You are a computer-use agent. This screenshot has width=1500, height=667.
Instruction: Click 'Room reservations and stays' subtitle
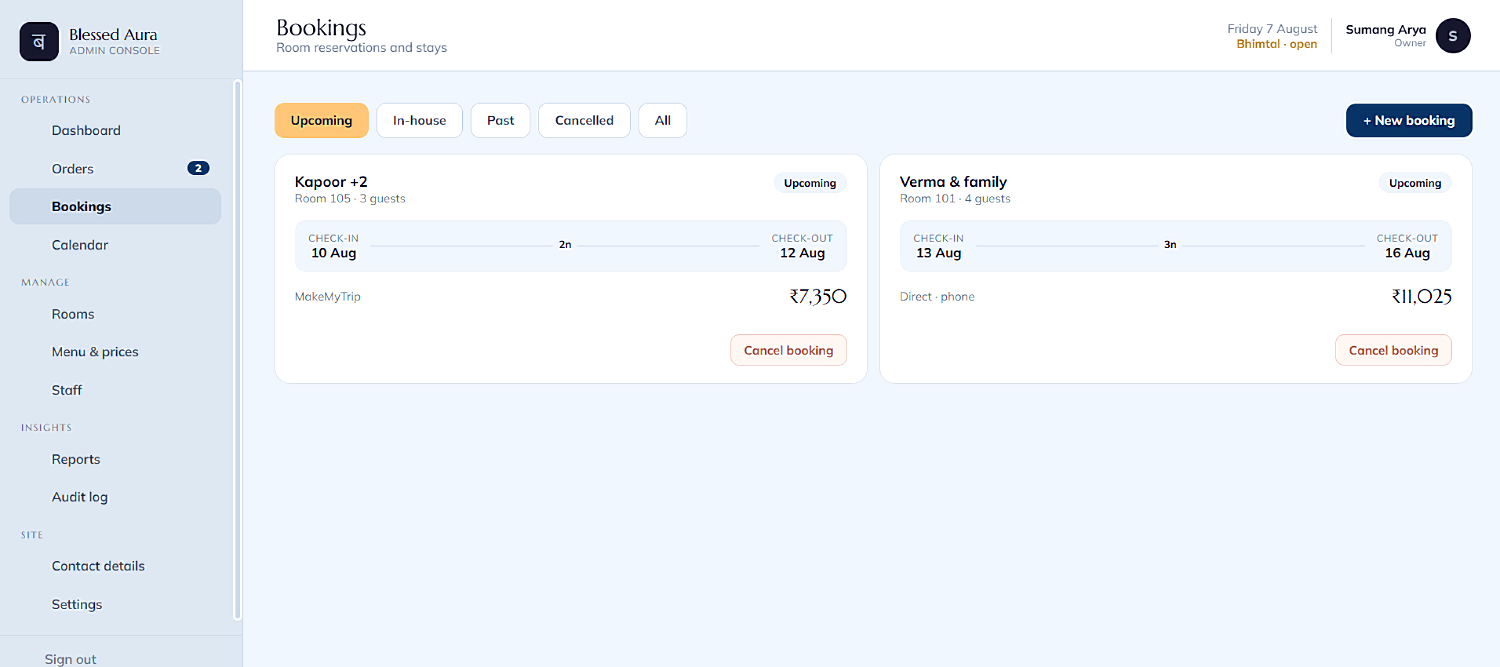pos(361,48)
